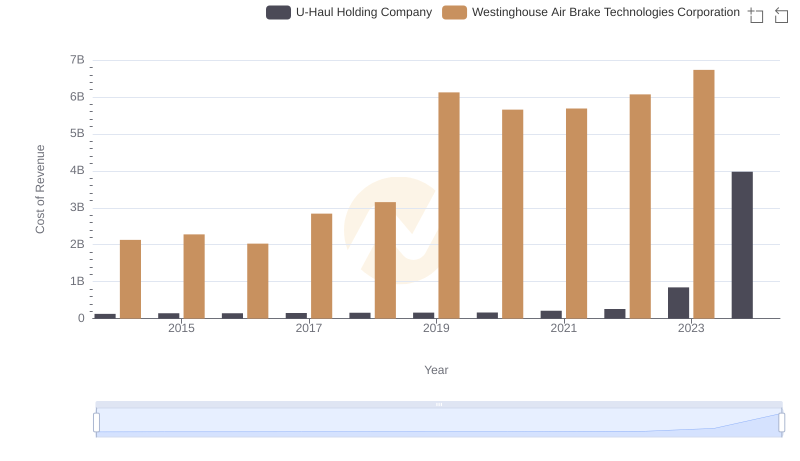Click the zoom reset restore icon
Viewport: 800px width, 461px height.
[781, 15]
